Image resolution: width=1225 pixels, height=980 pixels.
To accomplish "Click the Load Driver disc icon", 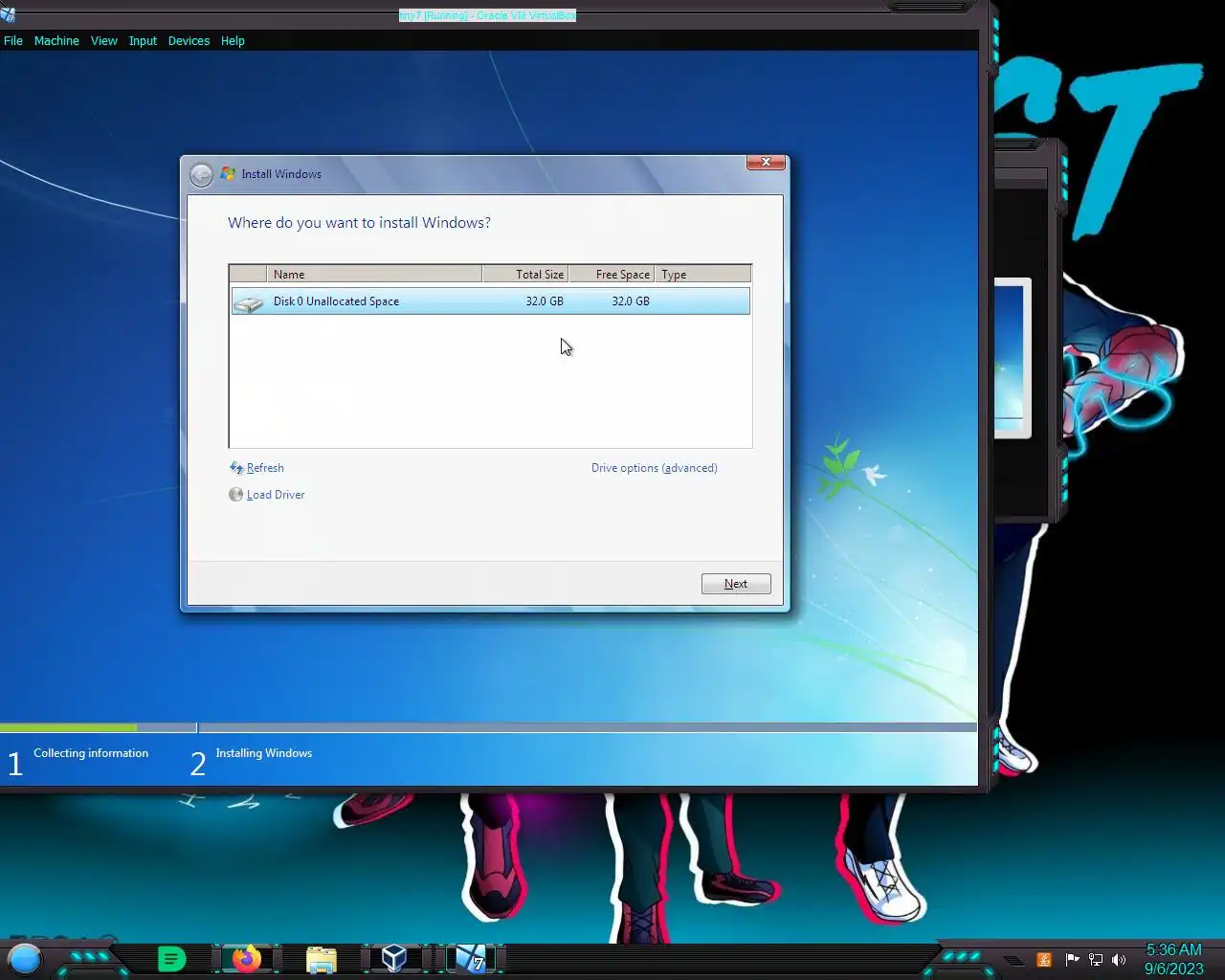I will tap(235, 495).
